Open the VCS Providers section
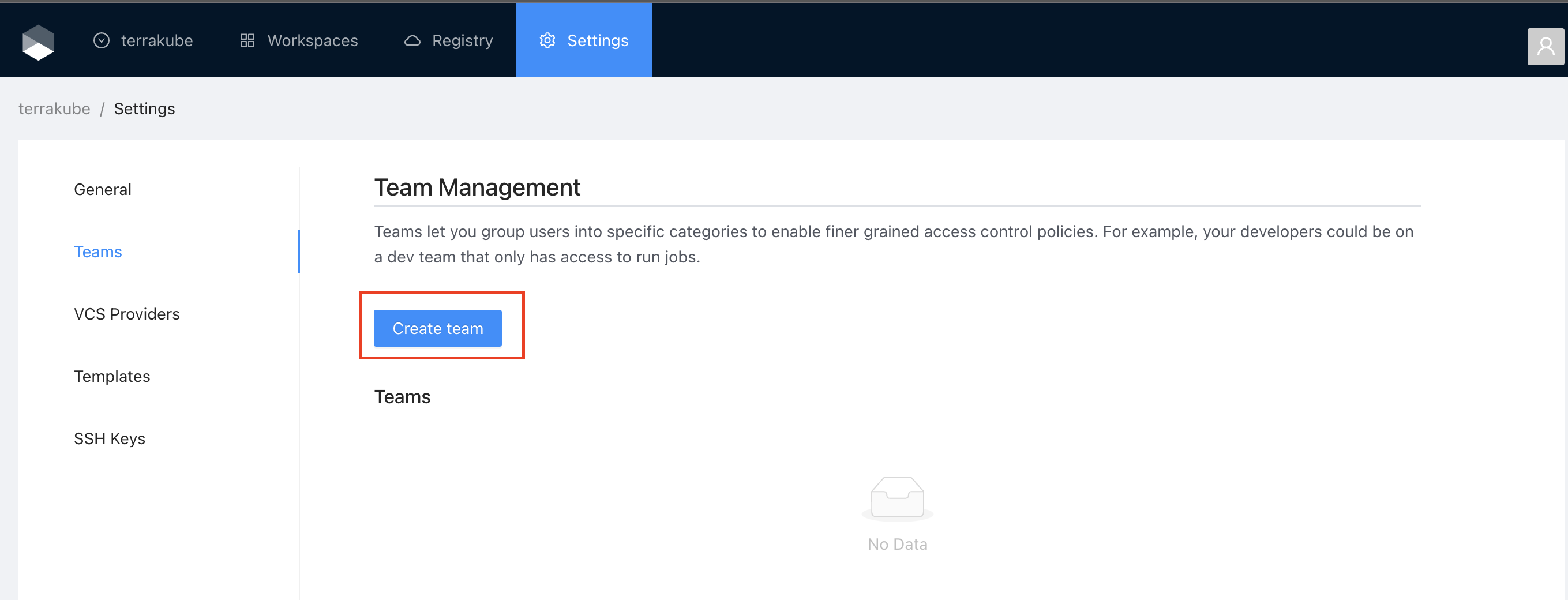This screenshot has height=600, width=1568. pos(126,314)
